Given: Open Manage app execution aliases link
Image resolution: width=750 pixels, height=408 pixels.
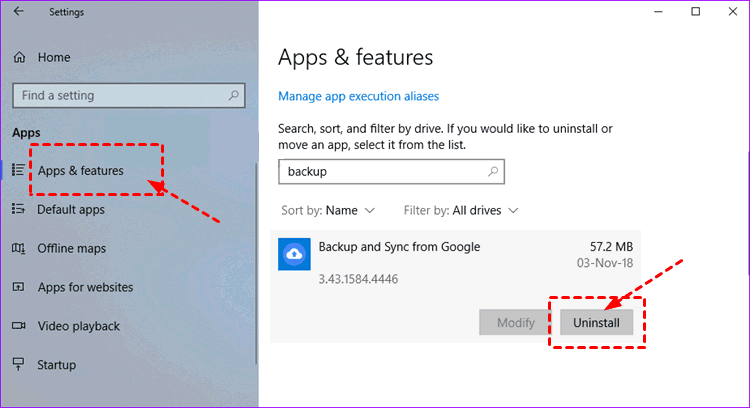Looking at the screenshot, I should coord(358,96).
